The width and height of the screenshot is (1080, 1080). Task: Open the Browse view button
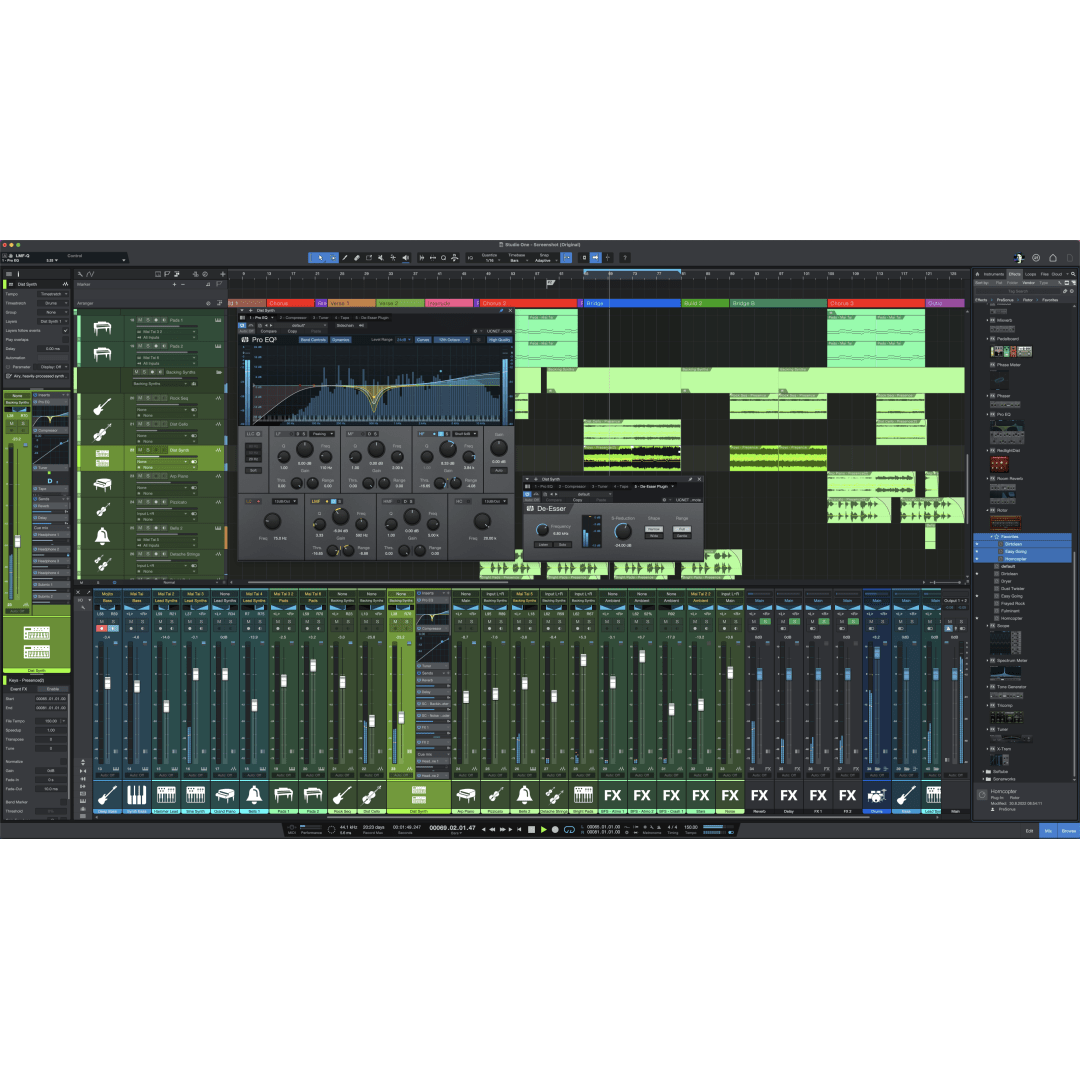(x=1069, y=831)
